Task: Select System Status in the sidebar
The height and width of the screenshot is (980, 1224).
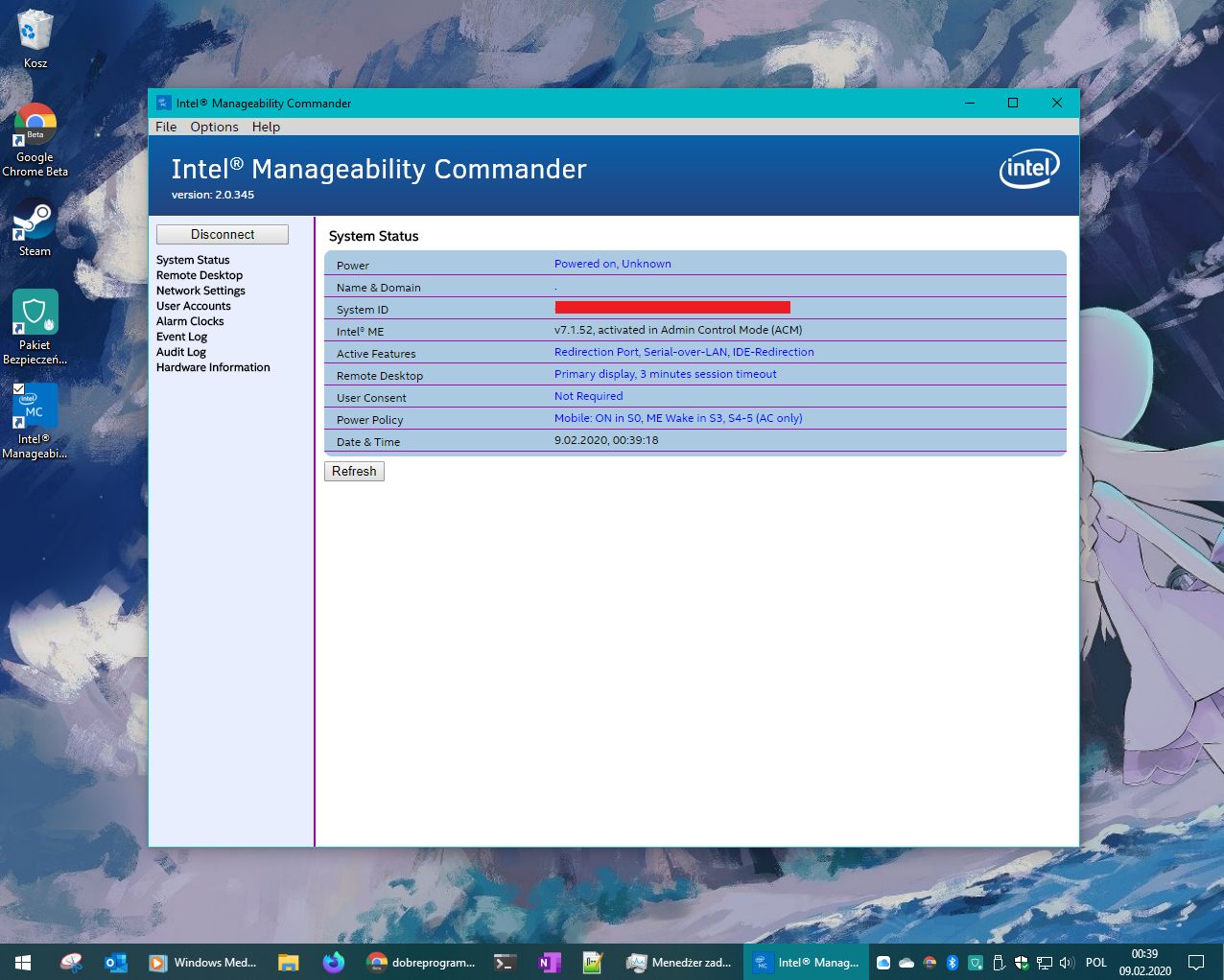Action: [x=193, y=260]
